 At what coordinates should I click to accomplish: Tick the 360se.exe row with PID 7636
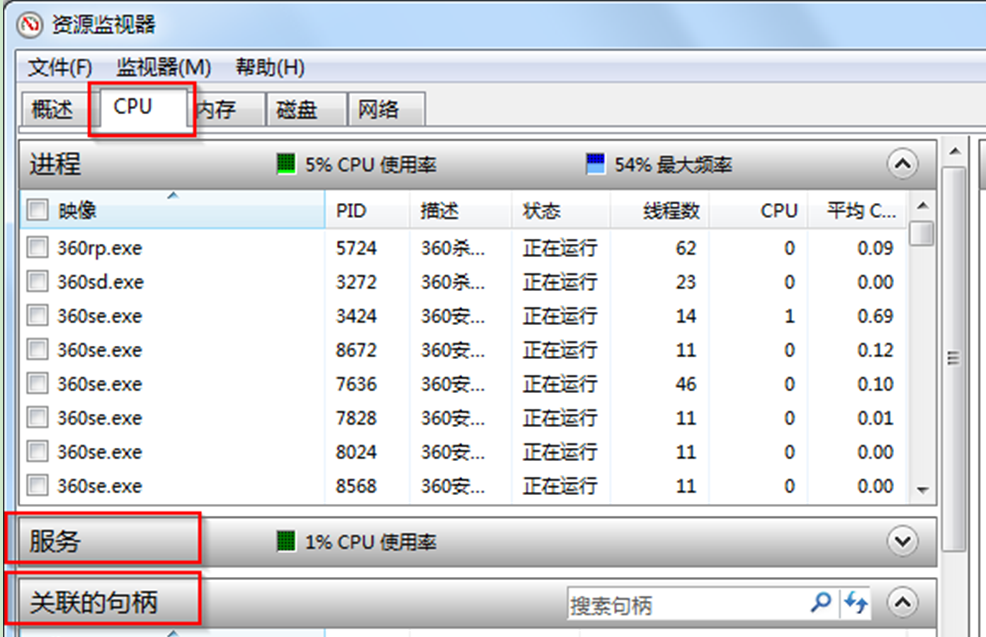(x=38, y=383)
